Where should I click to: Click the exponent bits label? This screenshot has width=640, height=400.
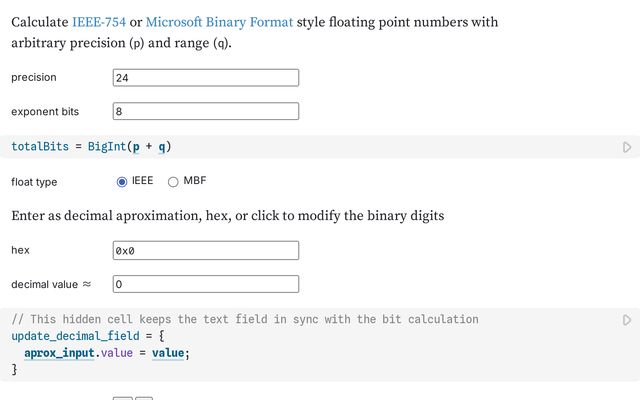tap(45, 112)
